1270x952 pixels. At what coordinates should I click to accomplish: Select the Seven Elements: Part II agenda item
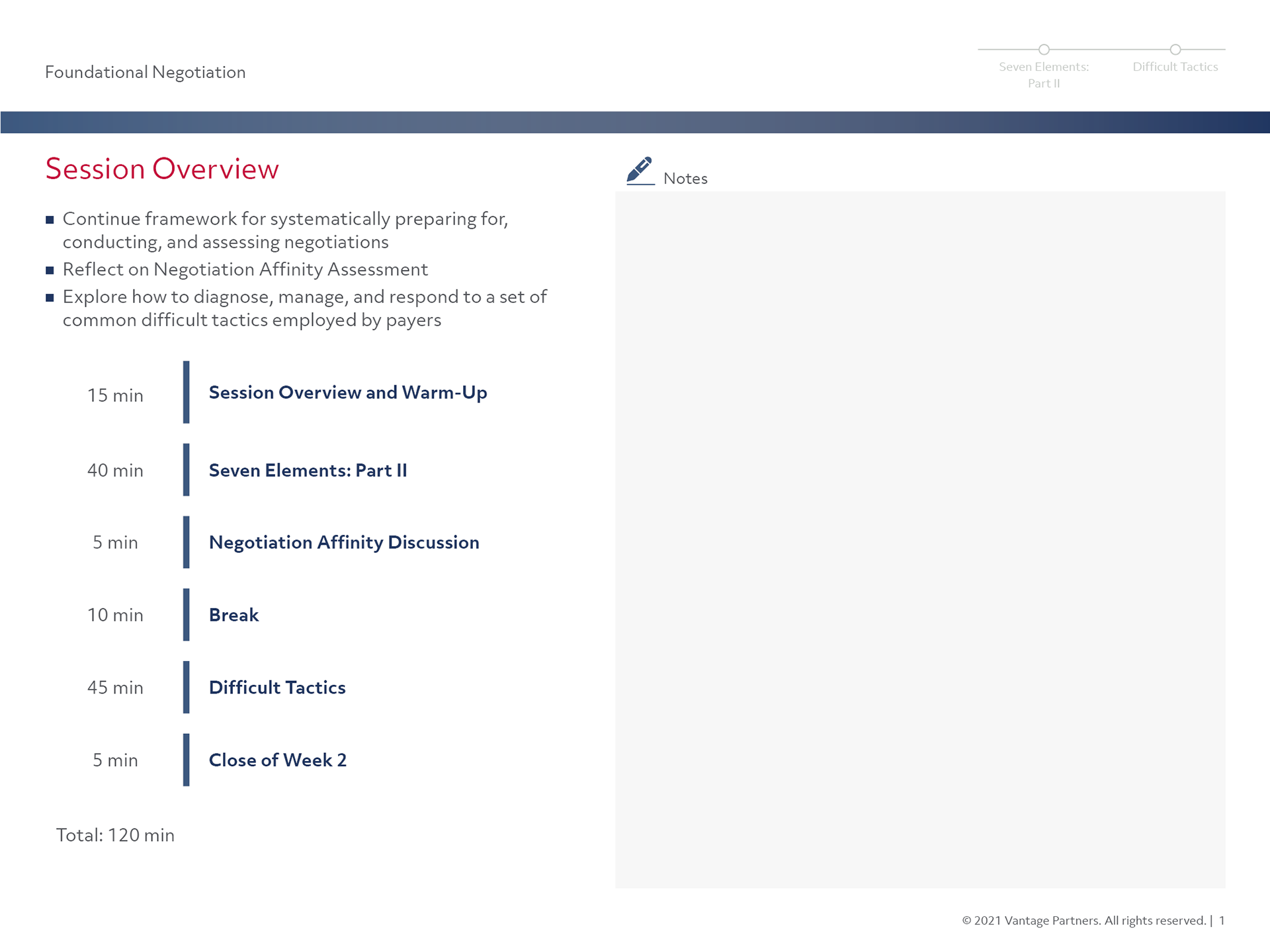(x=308, y=471)
